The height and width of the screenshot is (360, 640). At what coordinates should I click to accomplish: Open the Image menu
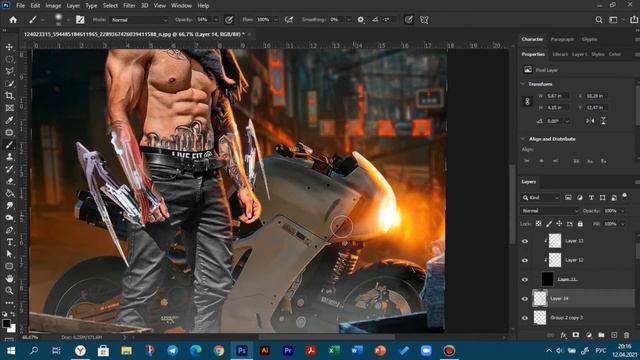(x=53, y=6)
